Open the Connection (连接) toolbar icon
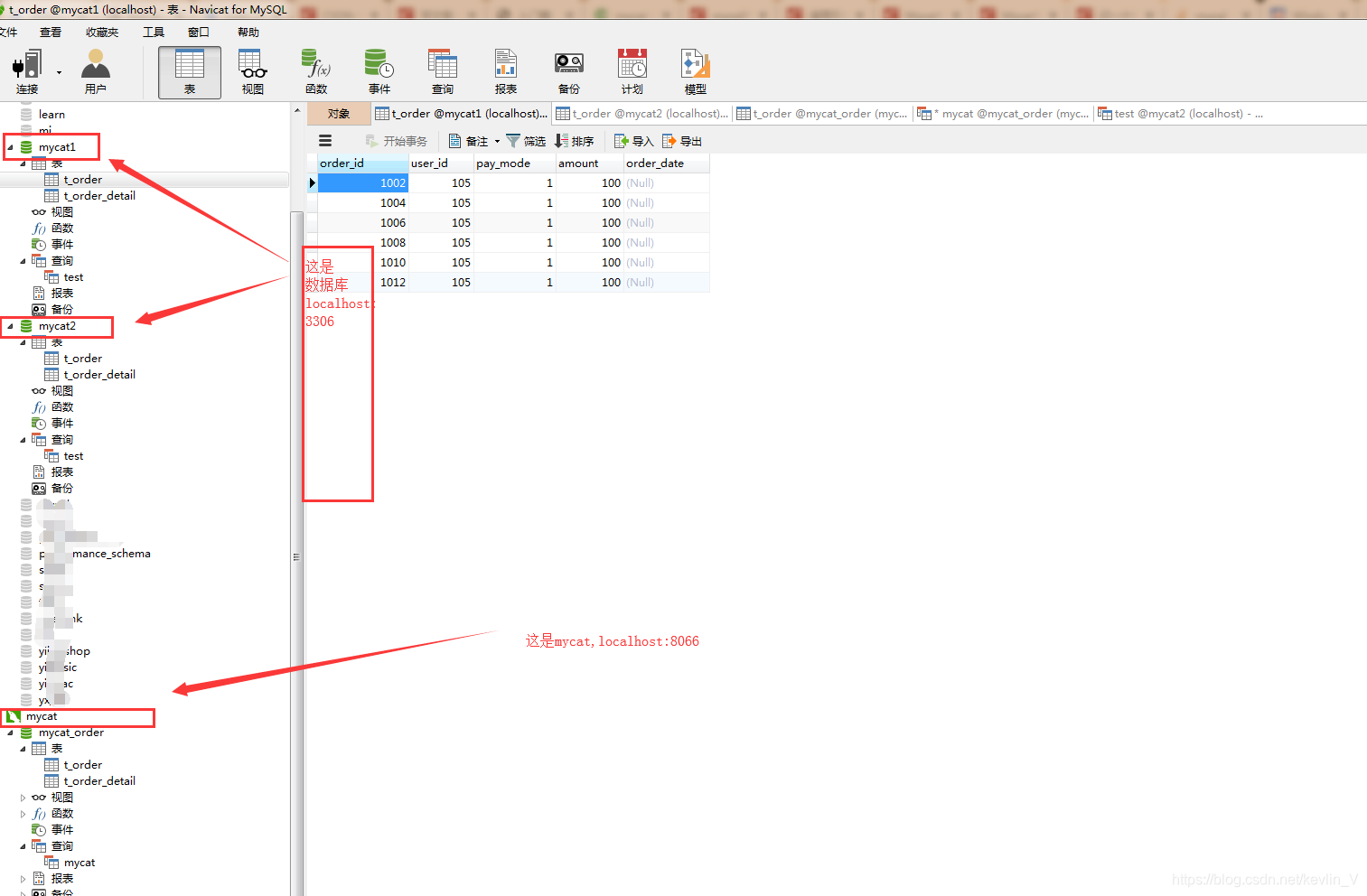 pos(27,72)
